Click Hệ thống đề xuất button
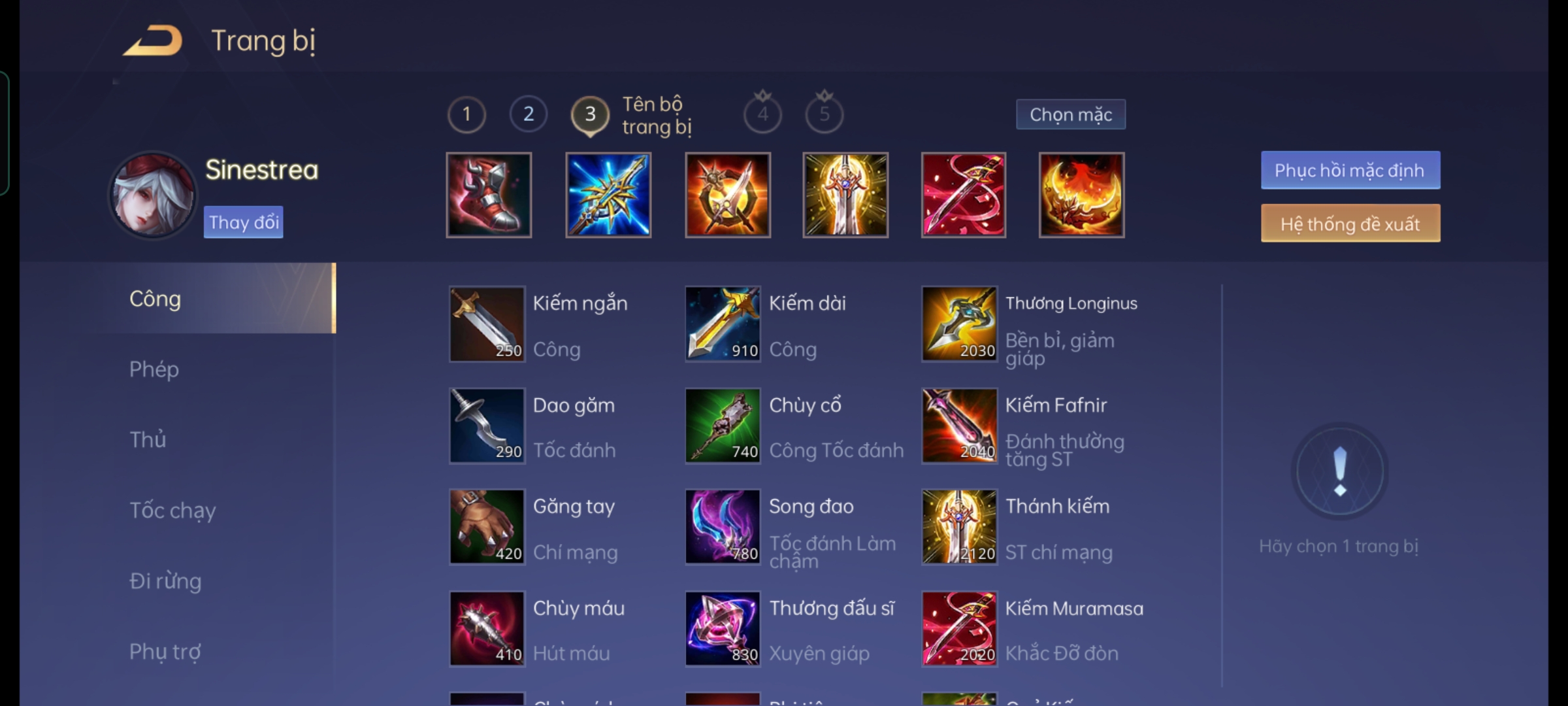The height and width of the screenshot is (706, 1568). 1350,224
